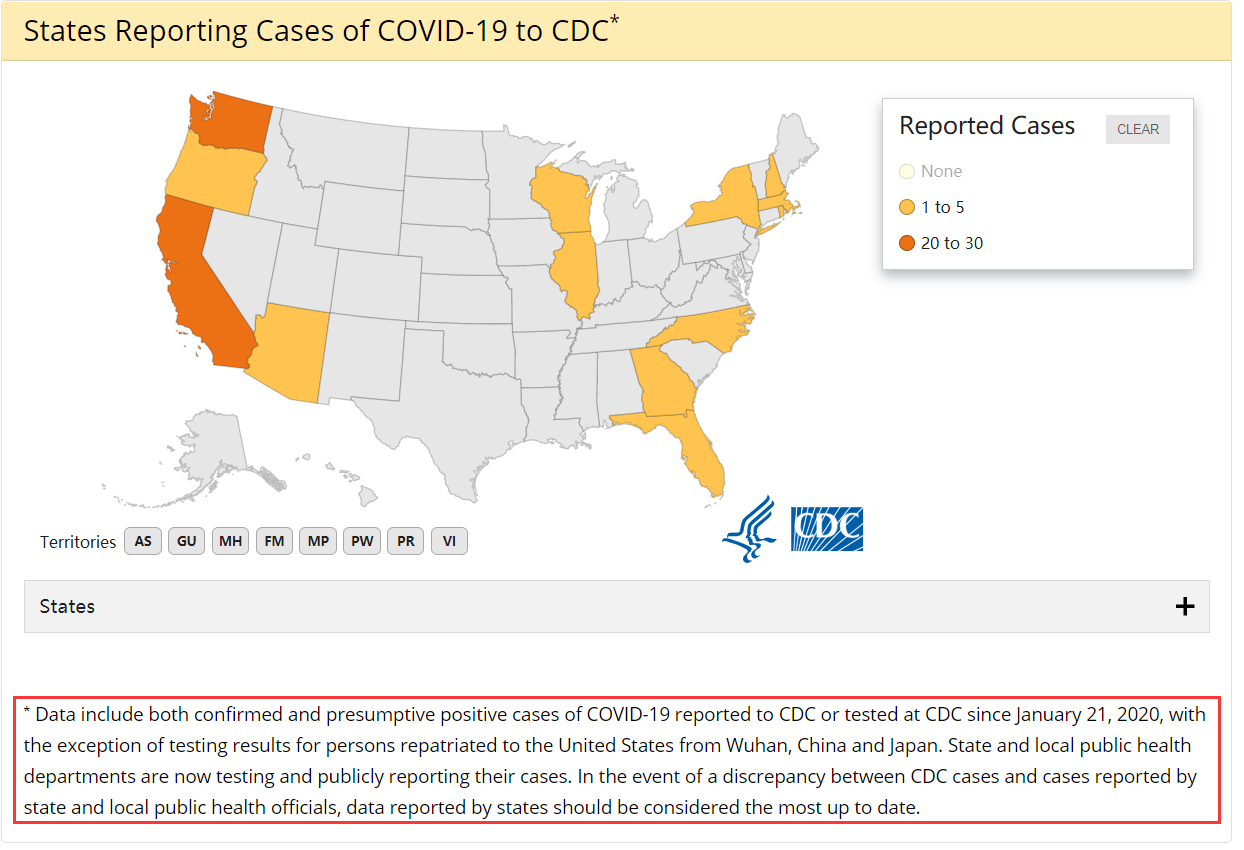
Task: Click the orange 20 to 30 swatch
Action: pos(907,243)
